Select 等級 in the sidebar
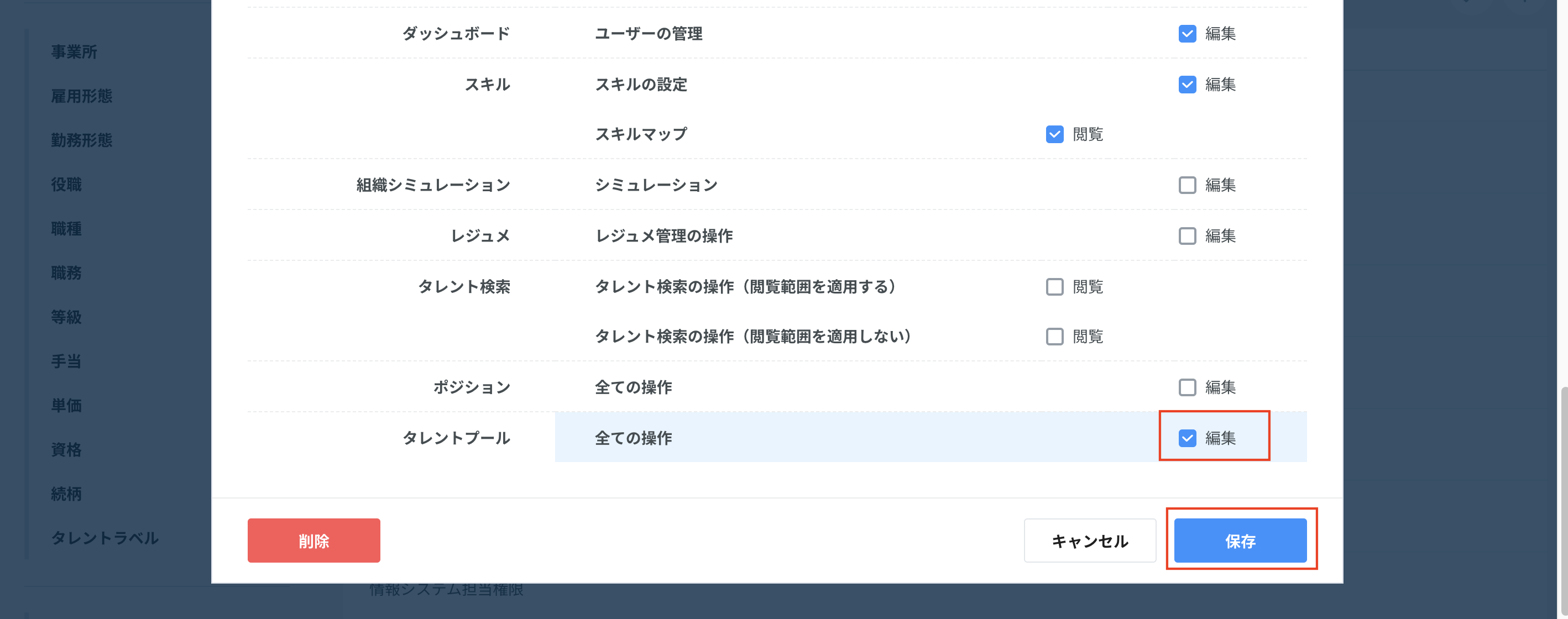Image resolution: width=1568 pixels, height=619 pixels. 66,317
